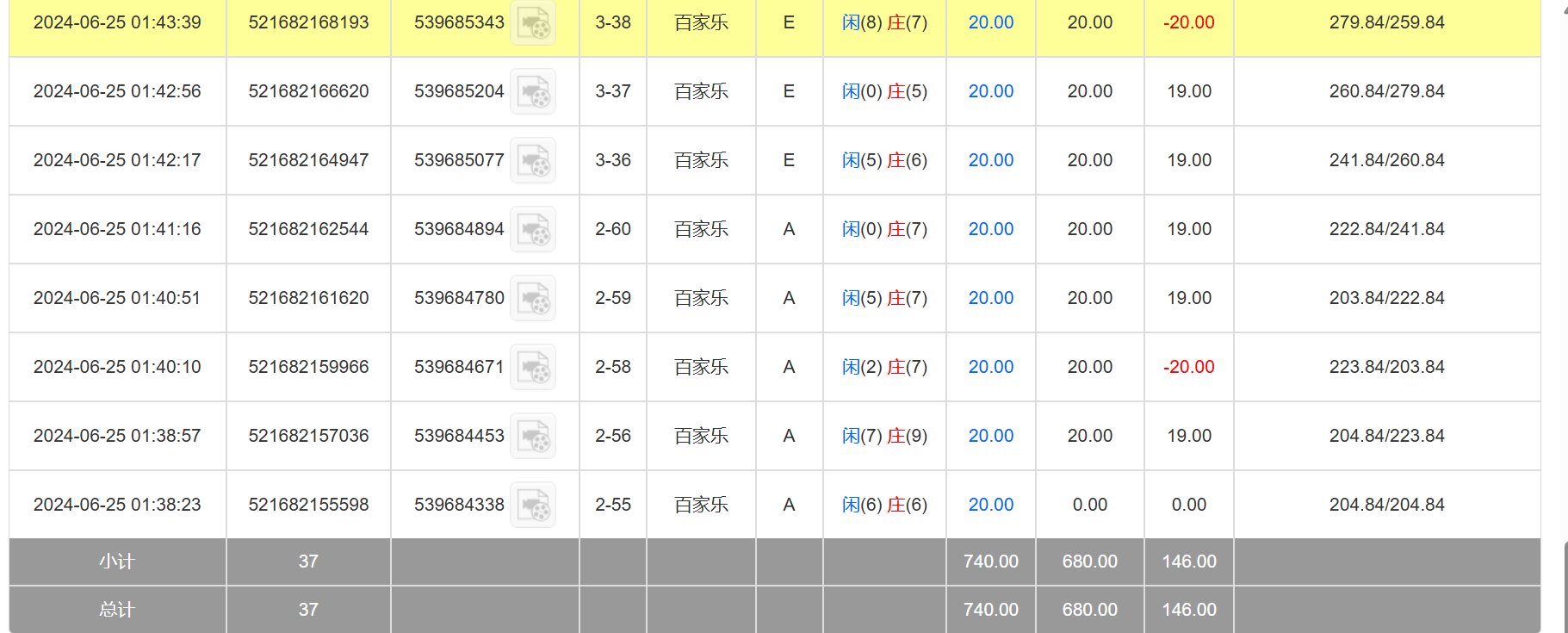Click result 闲(0) 庄(5) in 3-37 row
The image size is (1568, 633).
pyautogui.click(x=884, y=91)
